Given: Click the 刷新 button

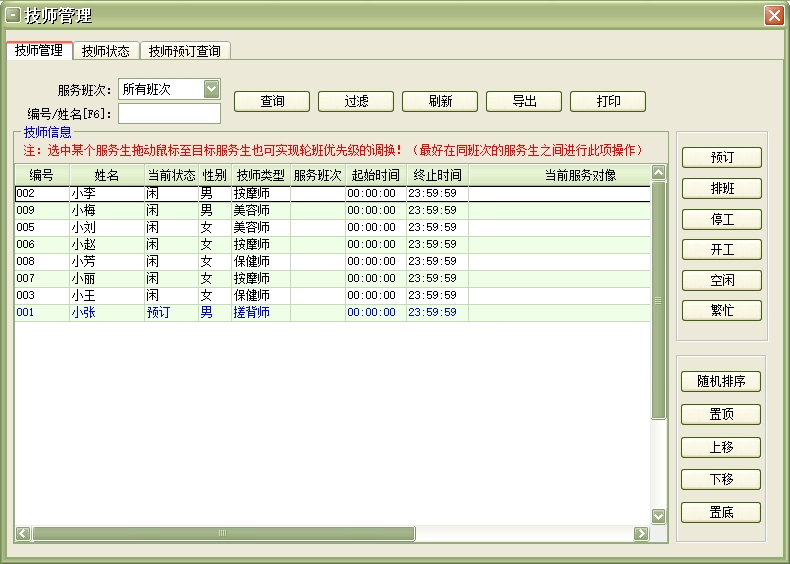Looking at the screenshot, I should 440,101.
